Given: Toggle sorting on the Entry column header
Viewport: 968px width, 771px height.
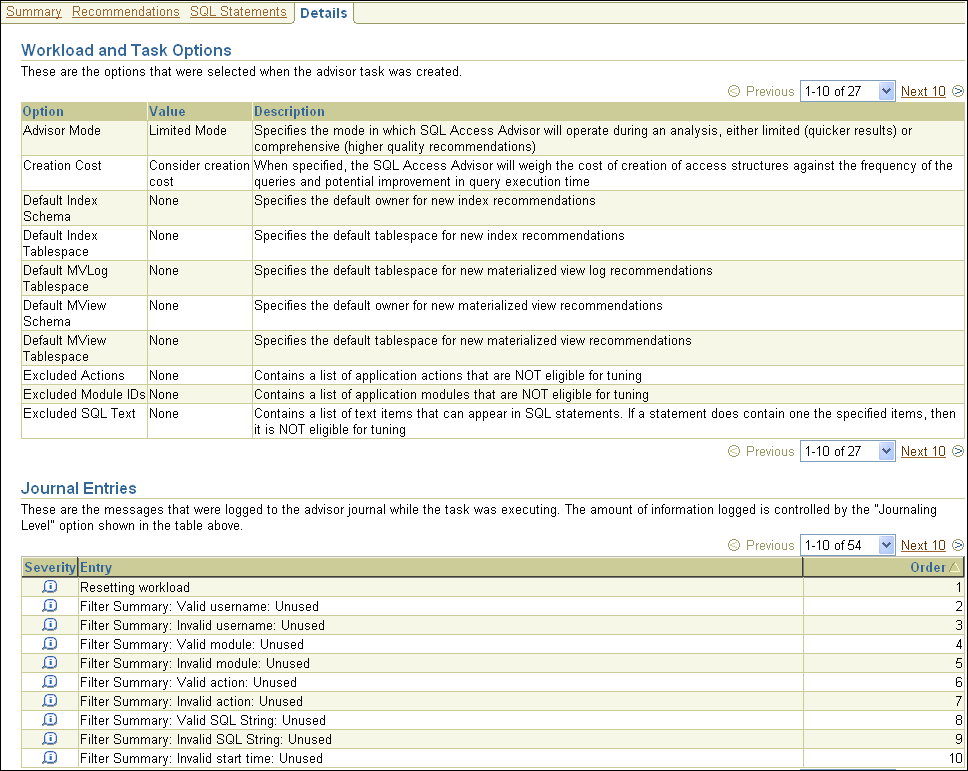Looking at the screenshot, I should [94, 567].
